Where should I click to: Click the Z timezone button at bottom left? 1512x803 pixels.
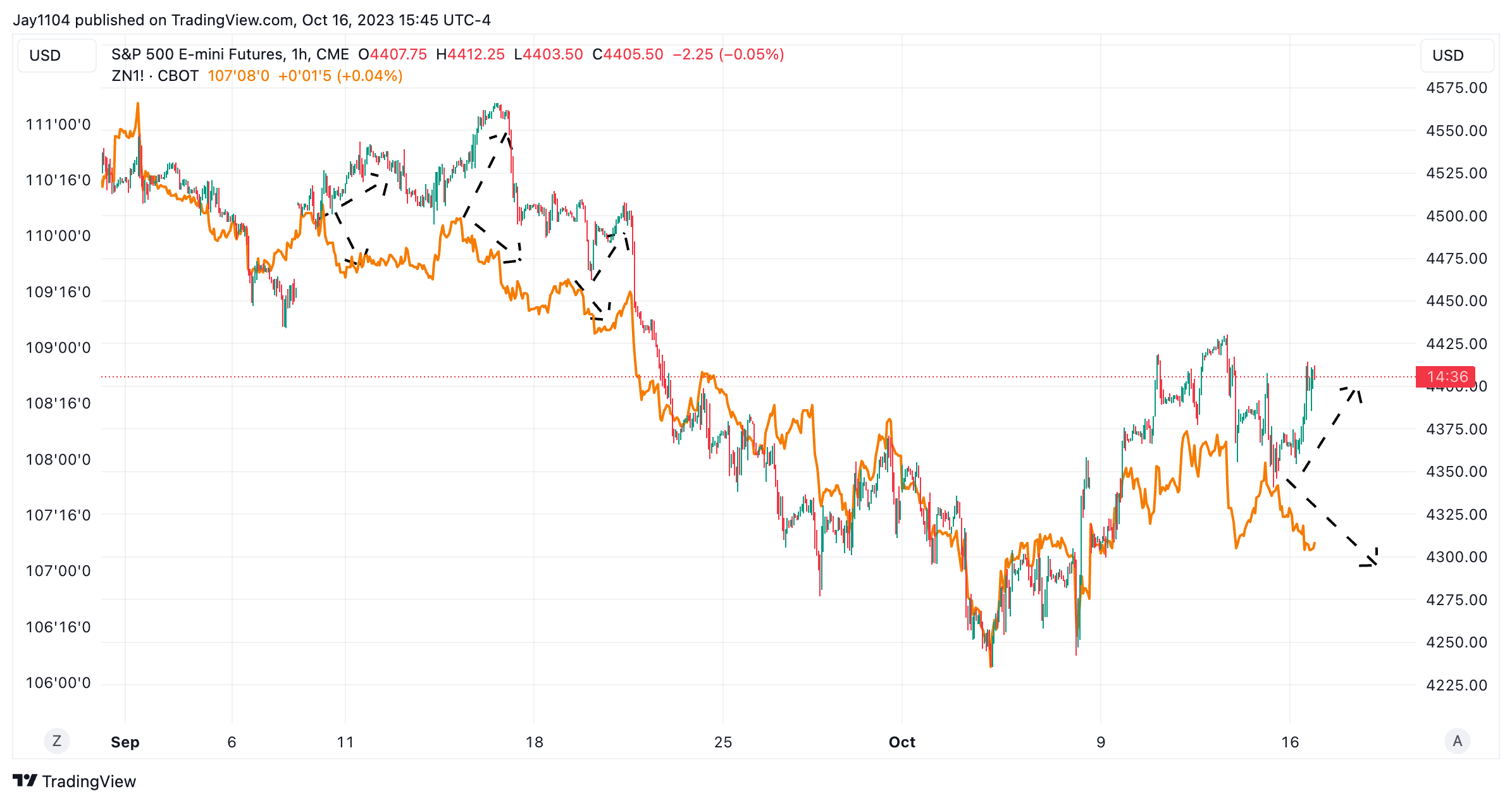(x=57, y=741)
